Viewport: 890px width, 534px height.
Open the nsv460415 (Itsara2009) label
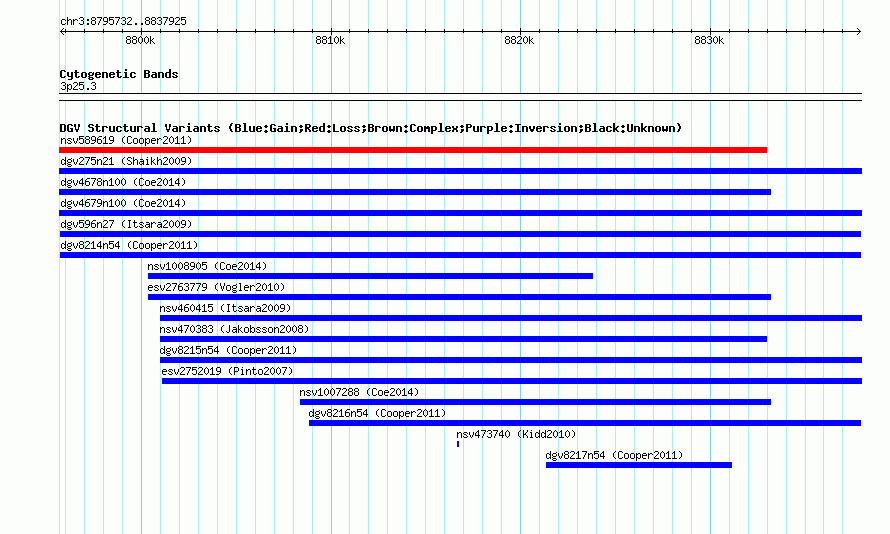point(225,308)
